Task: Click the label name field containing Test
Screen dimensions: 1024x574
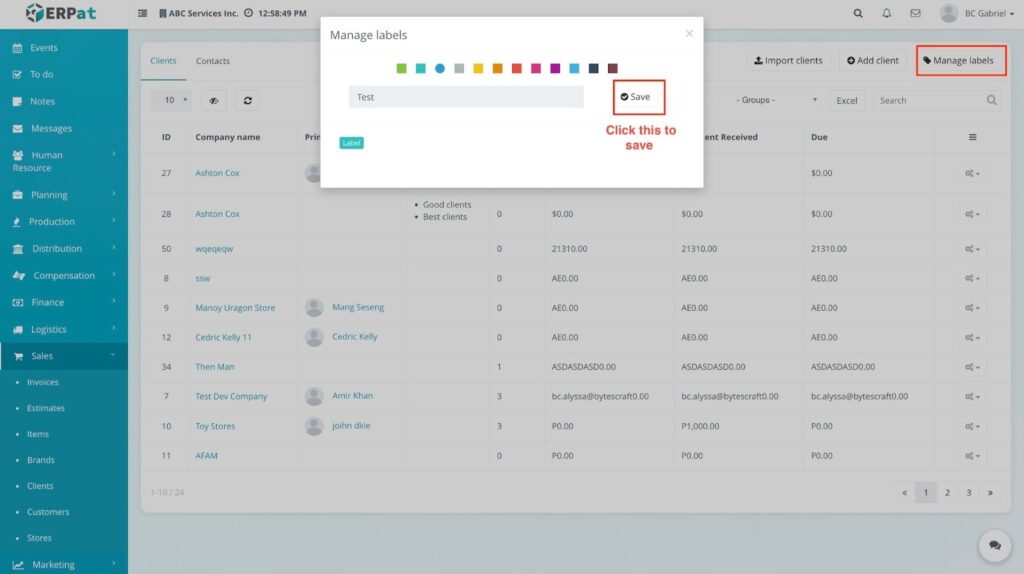Action: tap(466, 97)
